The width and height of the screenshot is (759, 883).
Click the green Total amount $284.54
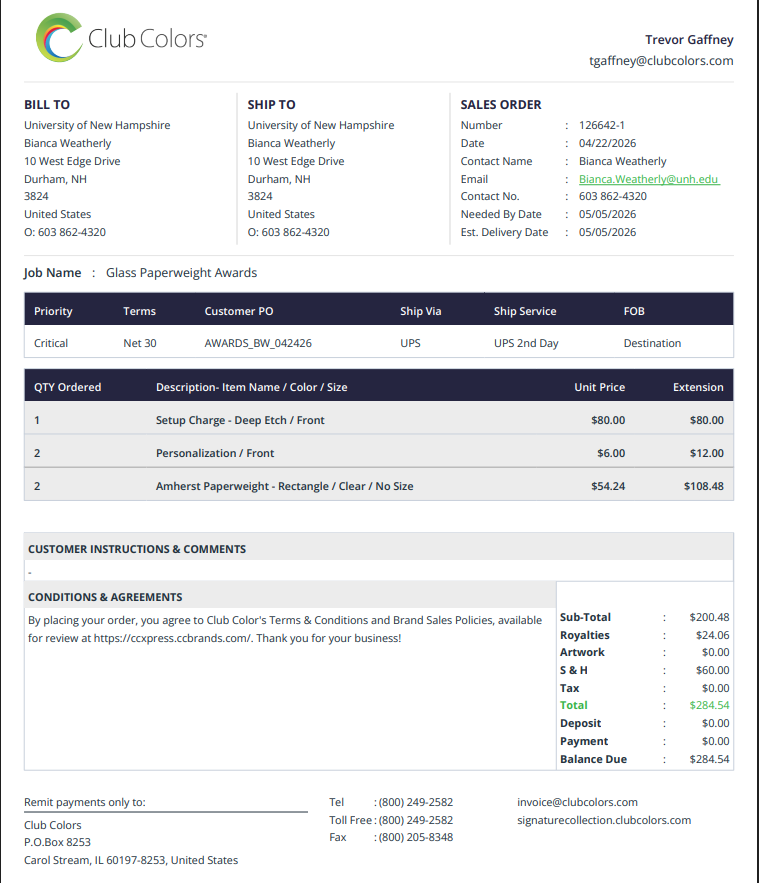[709, 705]
